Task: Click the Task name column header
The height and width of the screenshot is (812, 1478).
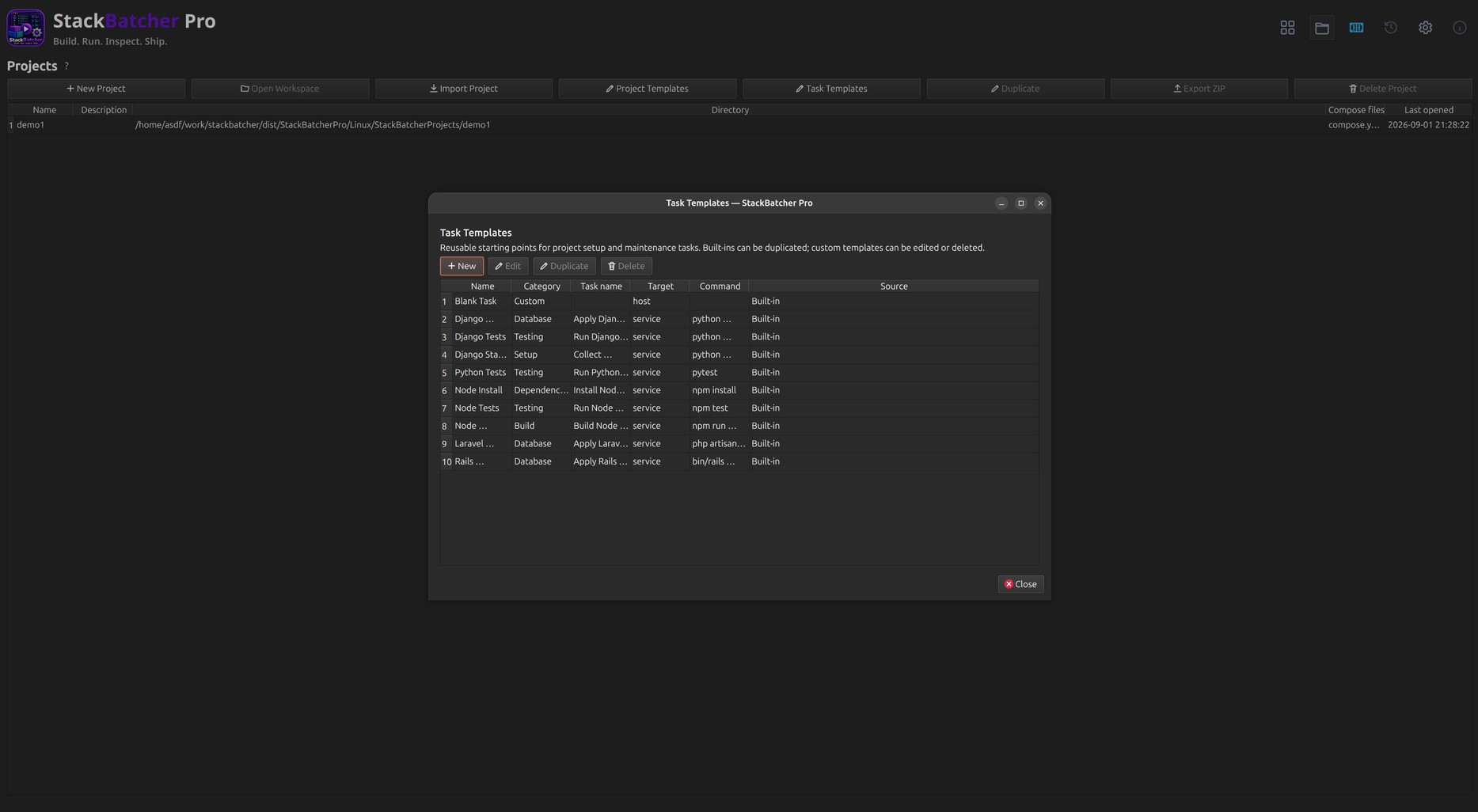Action: [x=601, y=286]
